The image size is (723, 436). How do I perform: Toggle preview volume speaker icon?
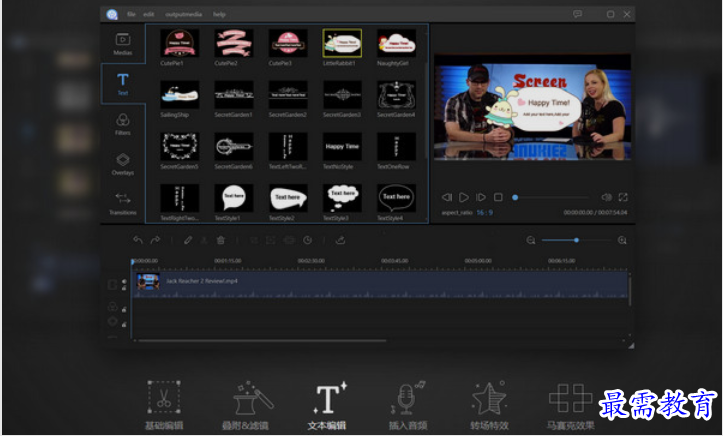606,197
